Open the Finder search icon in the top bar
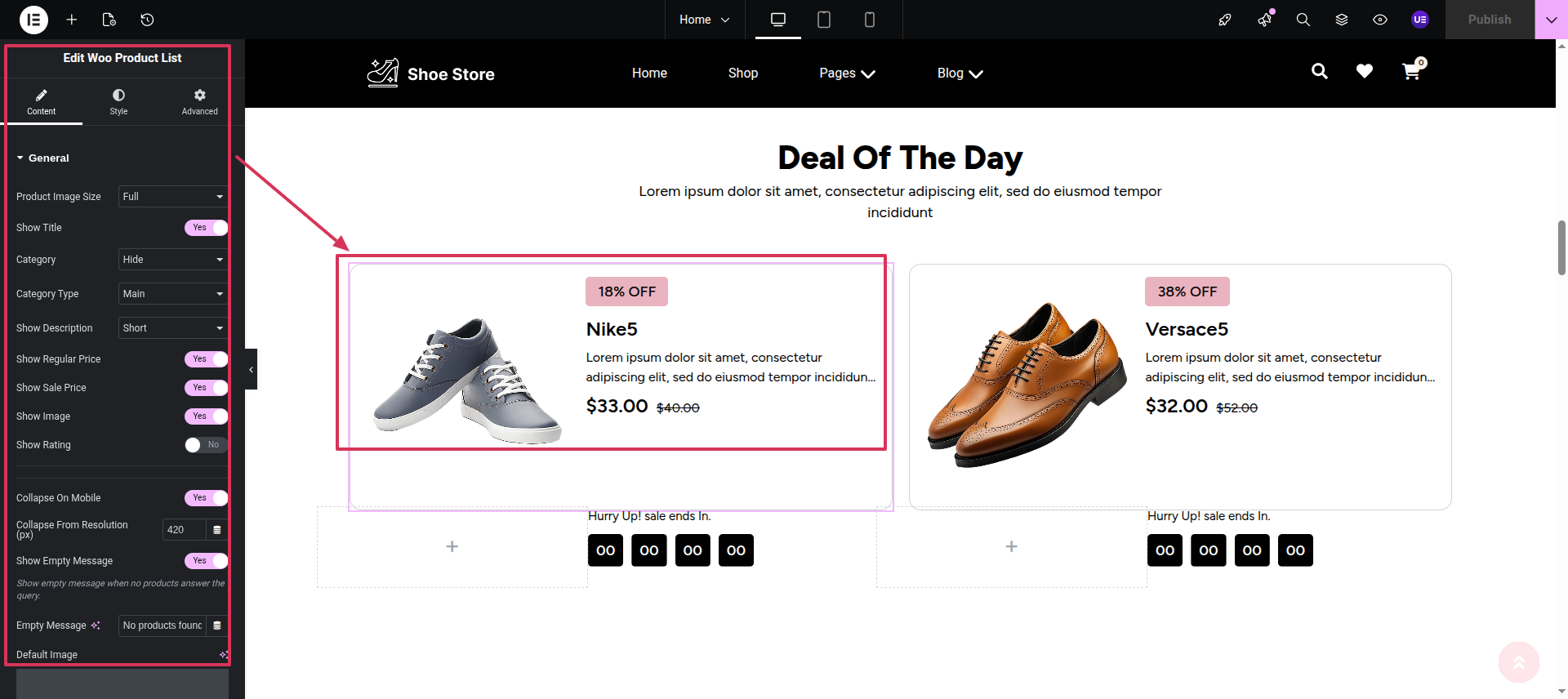 [1303, 20]
